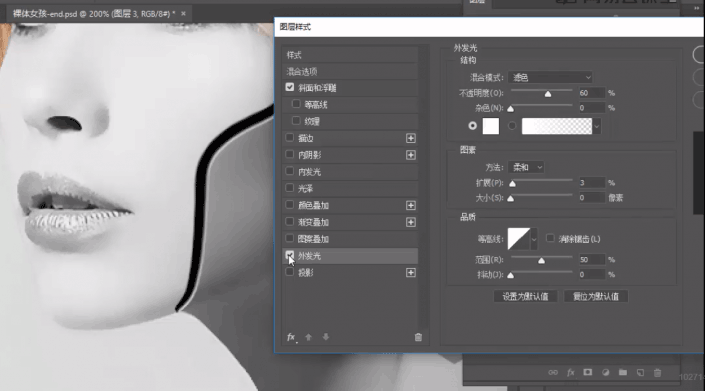Viewport: 705px width, 391px height.
Task: Open the fx menu in Layer Style dialog
Action: [291, 337]
